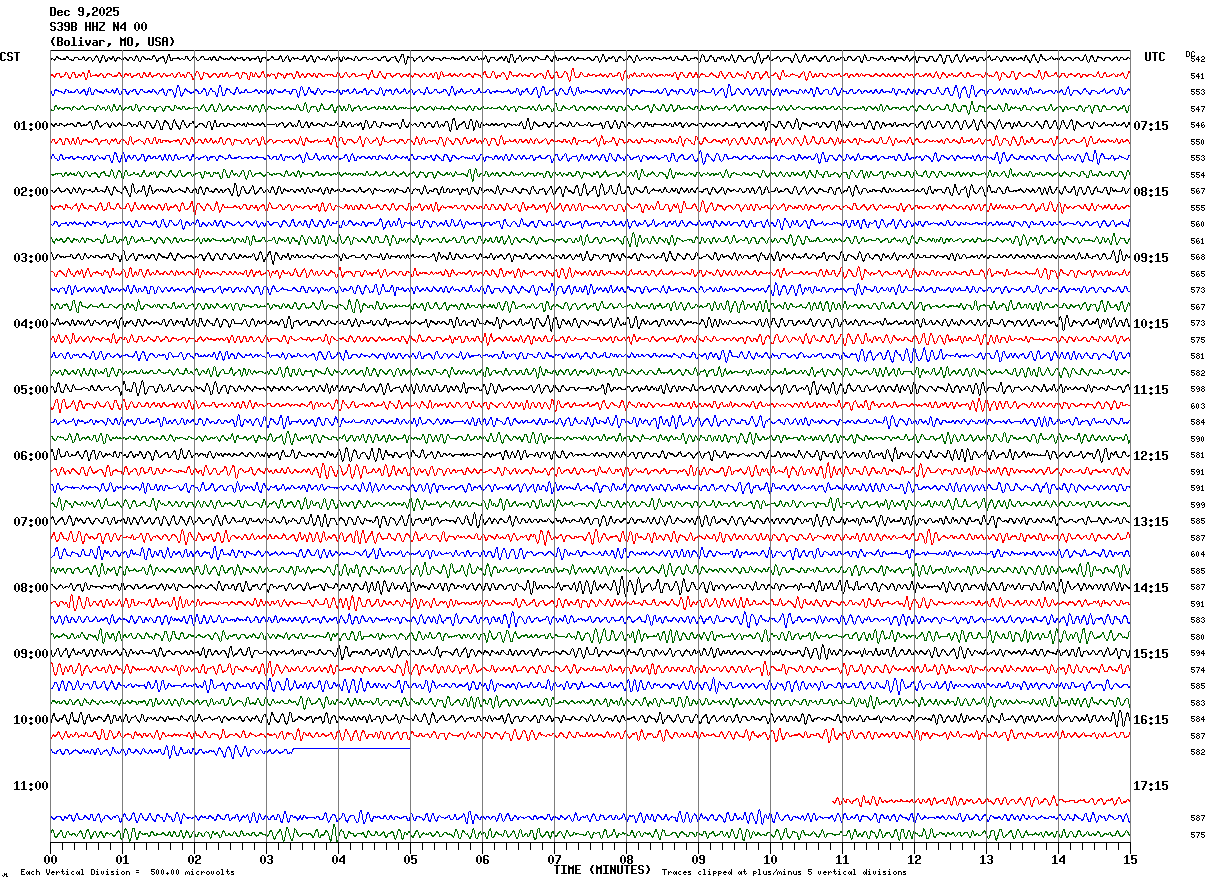Click the DC offset value '565'
The height and width of the screenshot is (886, 1210).
click(x=1197, y=274)
